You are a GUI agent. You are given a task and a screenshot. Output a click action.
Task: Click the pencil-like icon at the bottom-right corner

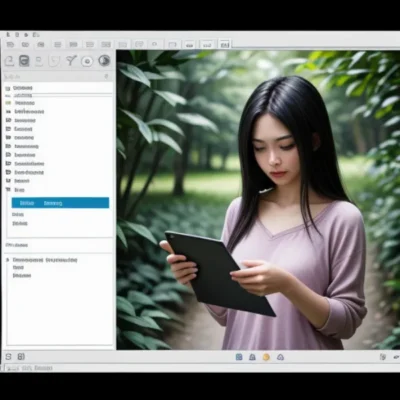point(396,357)
